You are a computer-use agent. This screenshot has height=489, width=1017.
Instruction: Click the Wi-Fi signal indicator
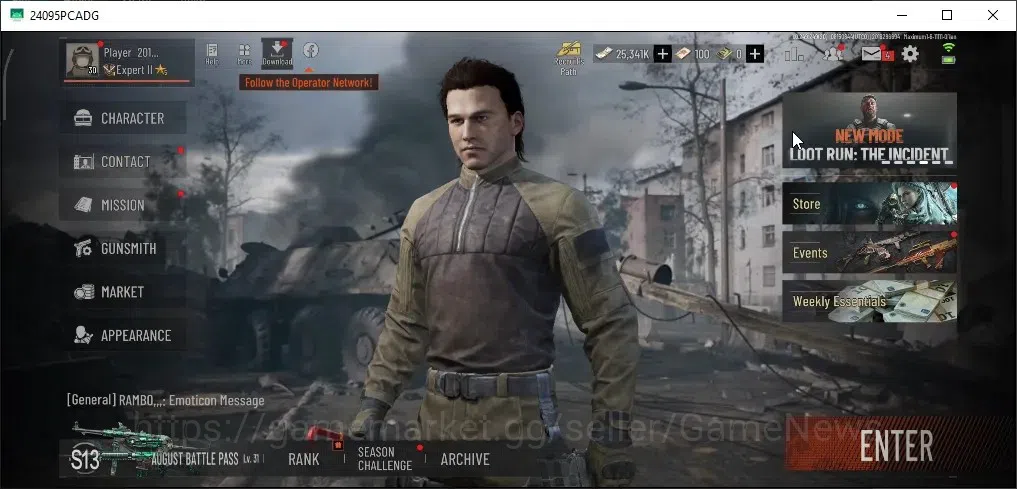(x=949, y=47)
